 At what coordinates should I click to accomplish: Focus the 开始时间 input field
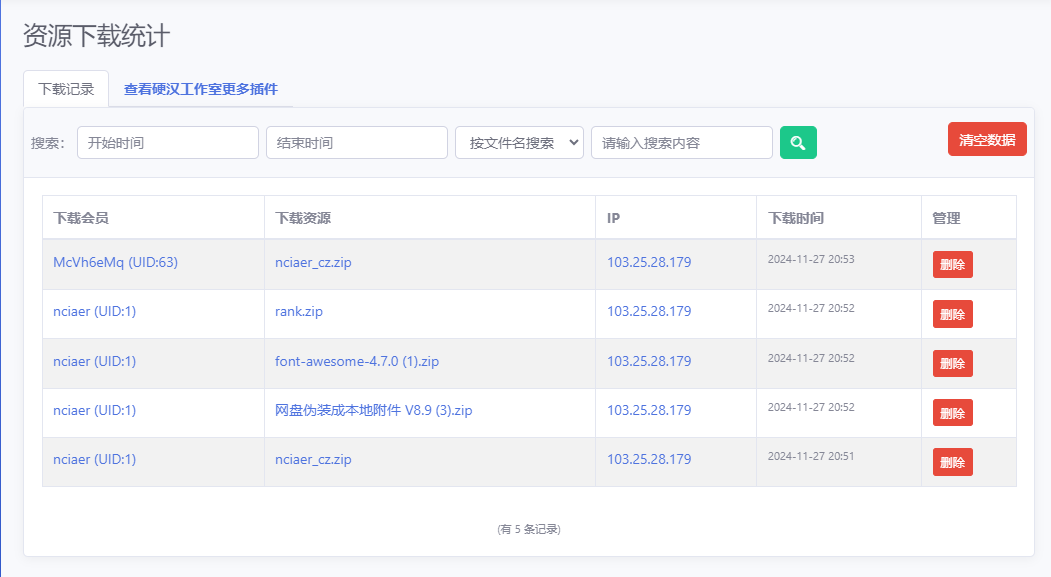pos(168,143)
